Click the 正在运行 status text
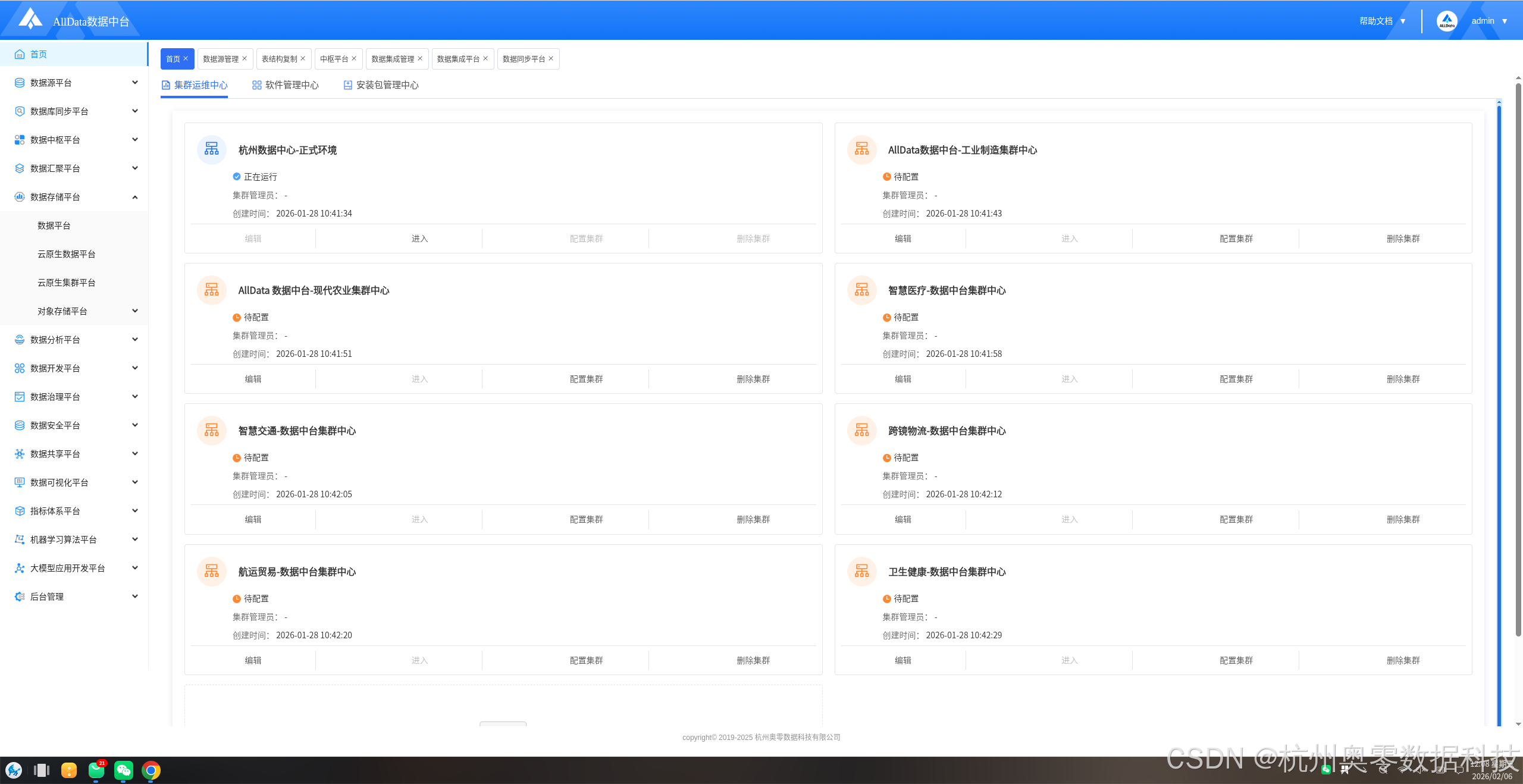The width and height of the screenshot is (1523, 784). coord(261,177)
